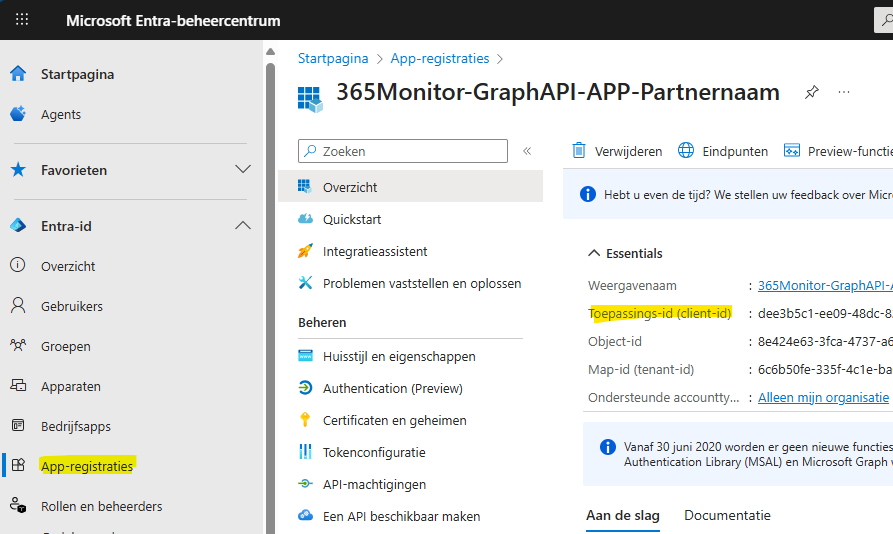The image size is (893, 534).
Task: Click the scrollbar up arrow
Action: 271,52
